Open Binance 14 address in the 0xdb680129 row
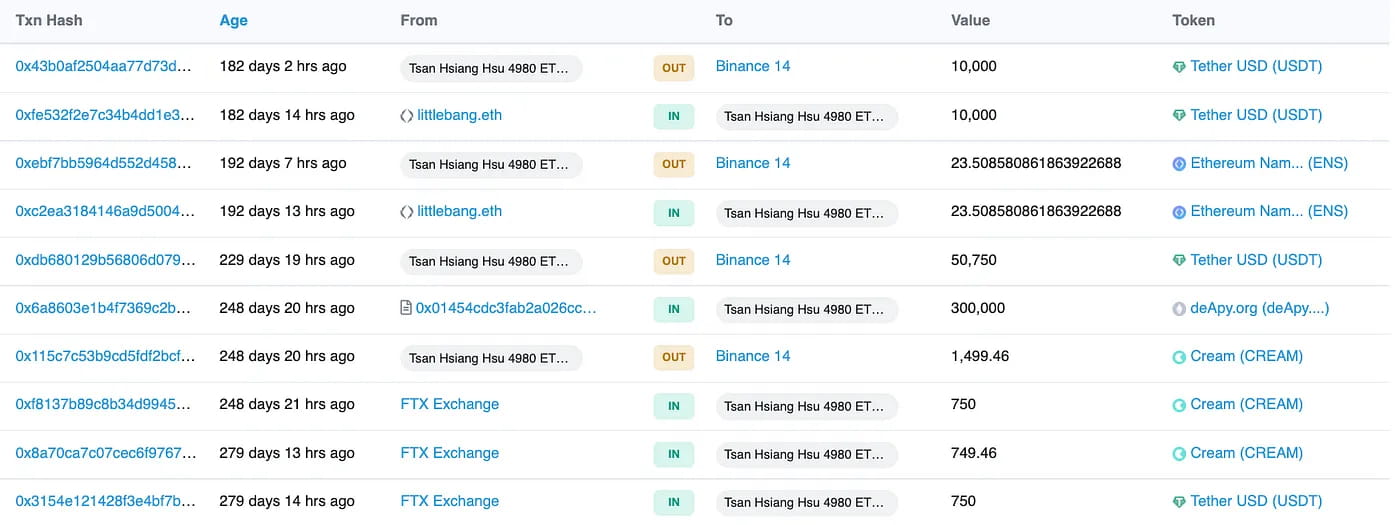 [x=753, y=260]
